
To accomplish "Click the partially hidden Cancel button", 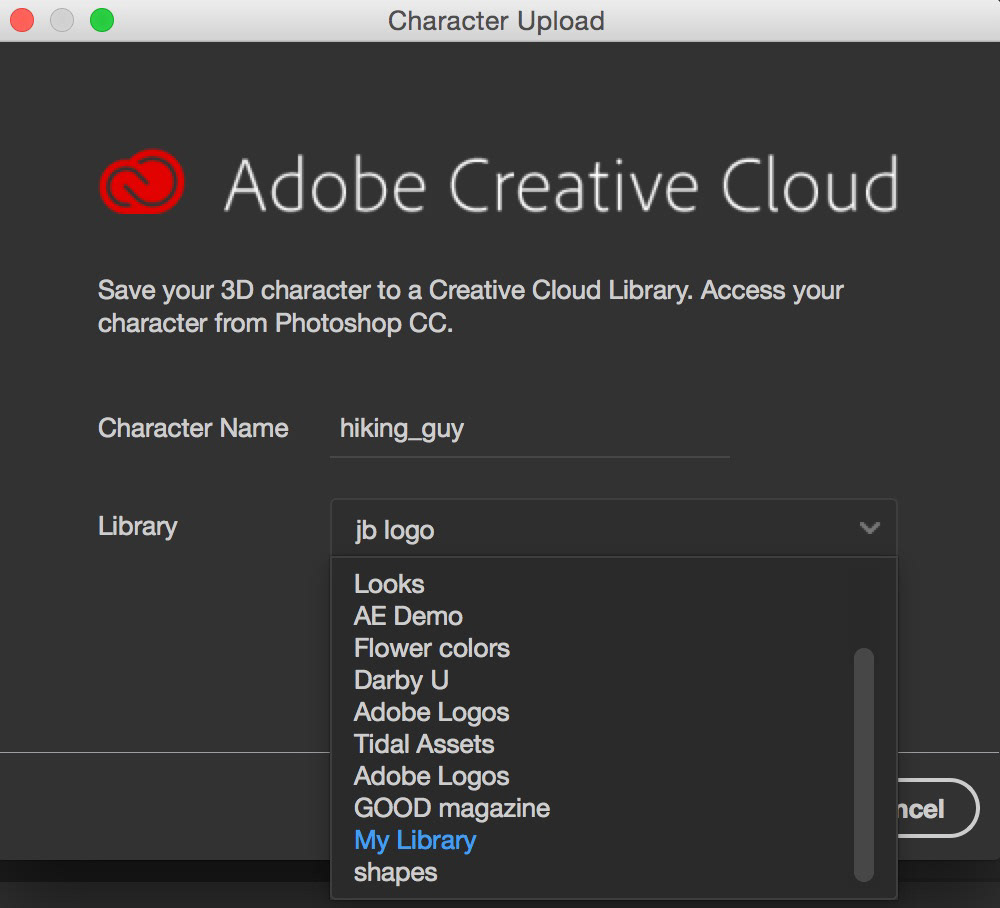I will pos(938,808).
